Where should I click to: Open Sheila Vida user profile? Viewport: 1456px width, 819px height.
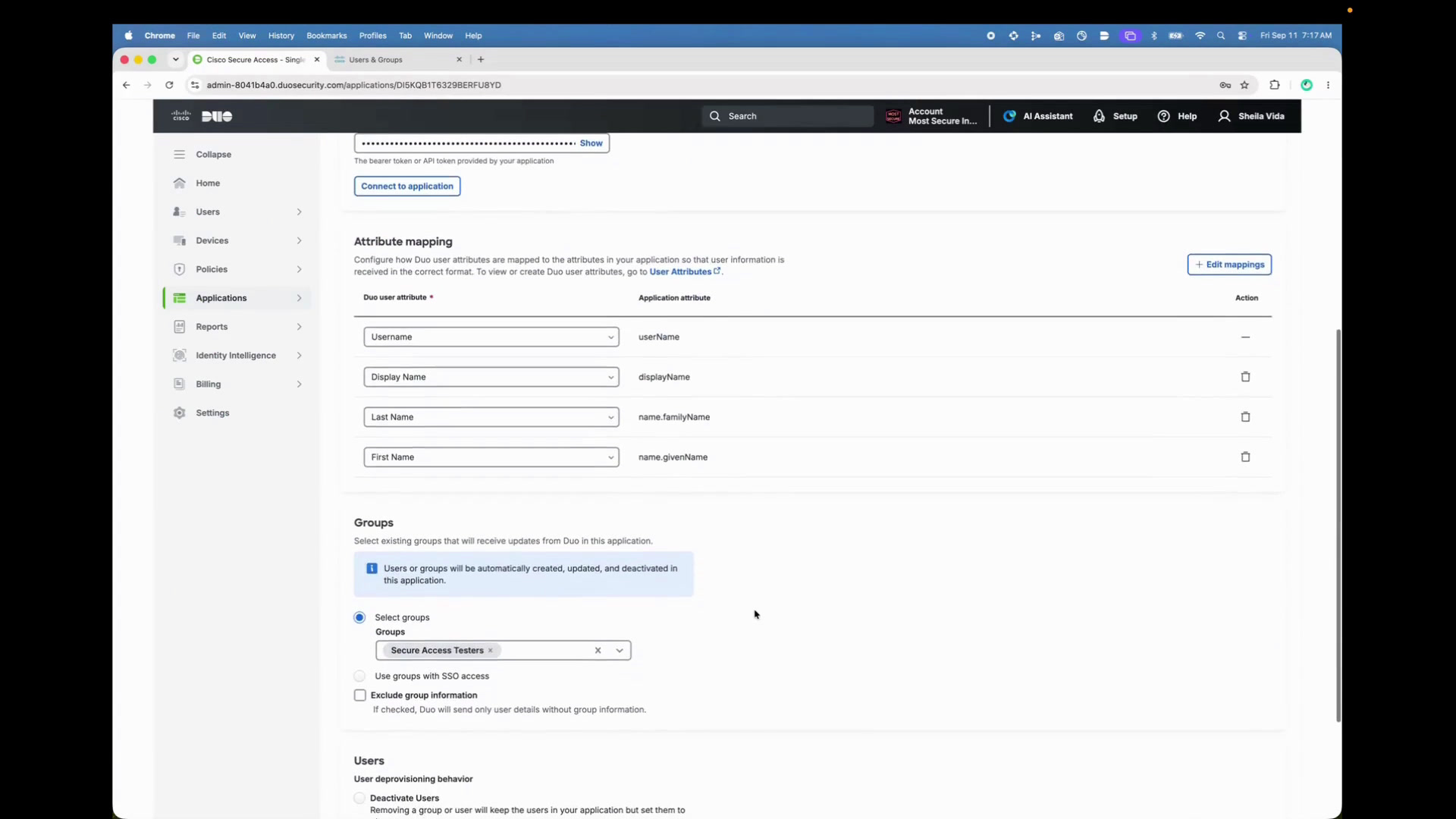coord(1251,116)
